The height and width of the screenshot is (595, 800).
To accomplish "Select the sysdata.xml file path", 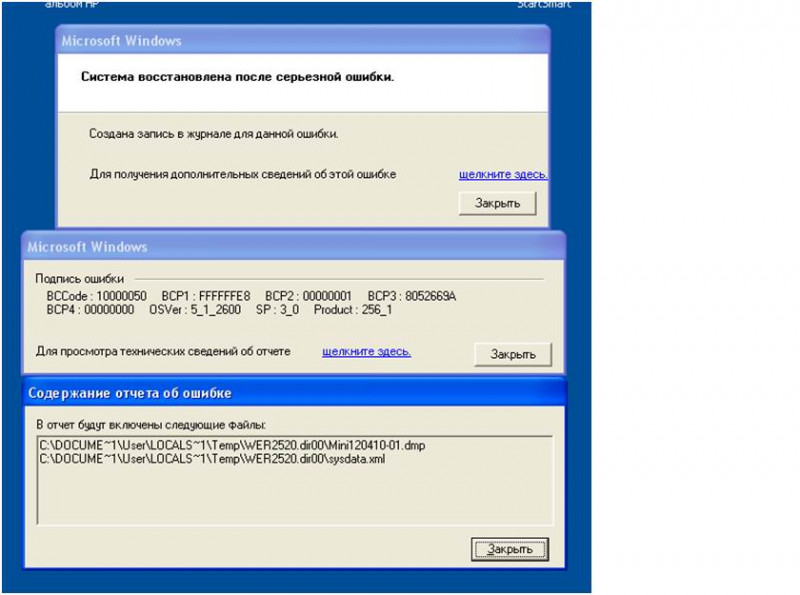I will tap(212, 459).
